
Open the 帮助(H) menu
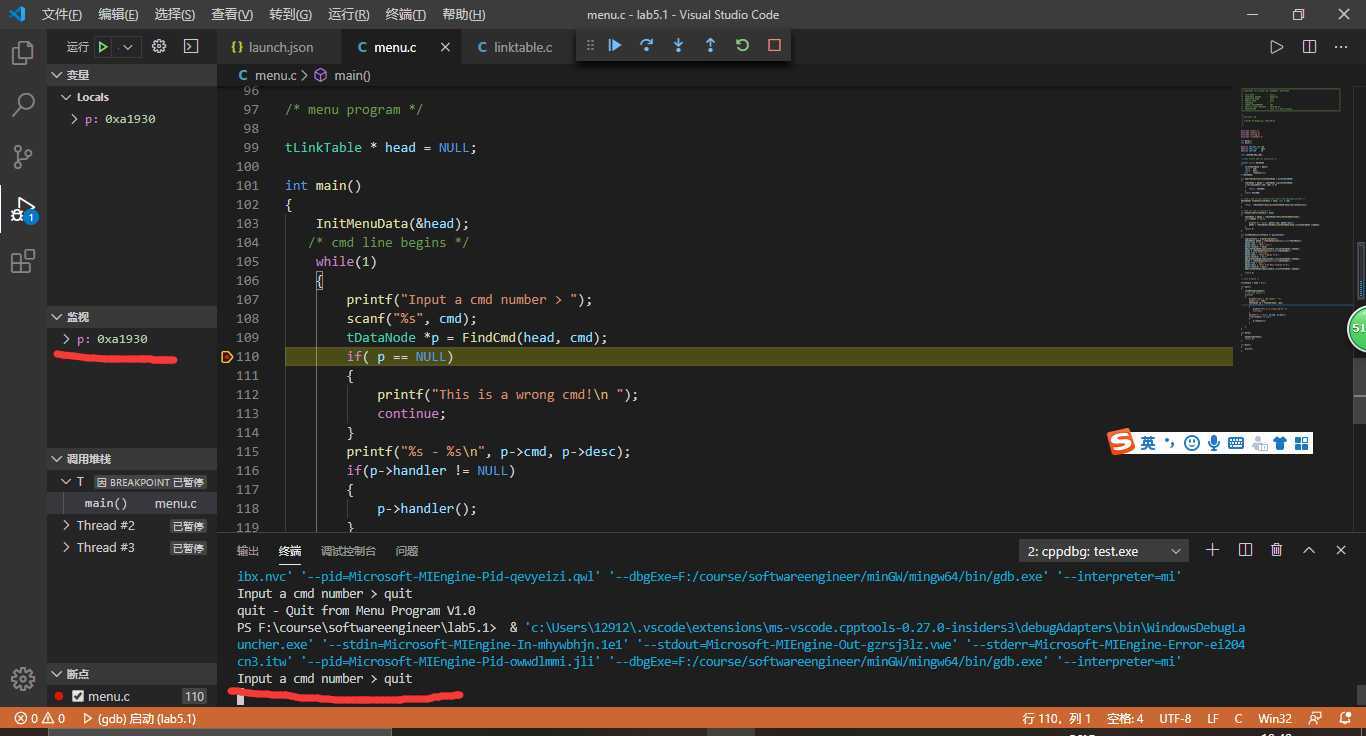click(463, 15)
